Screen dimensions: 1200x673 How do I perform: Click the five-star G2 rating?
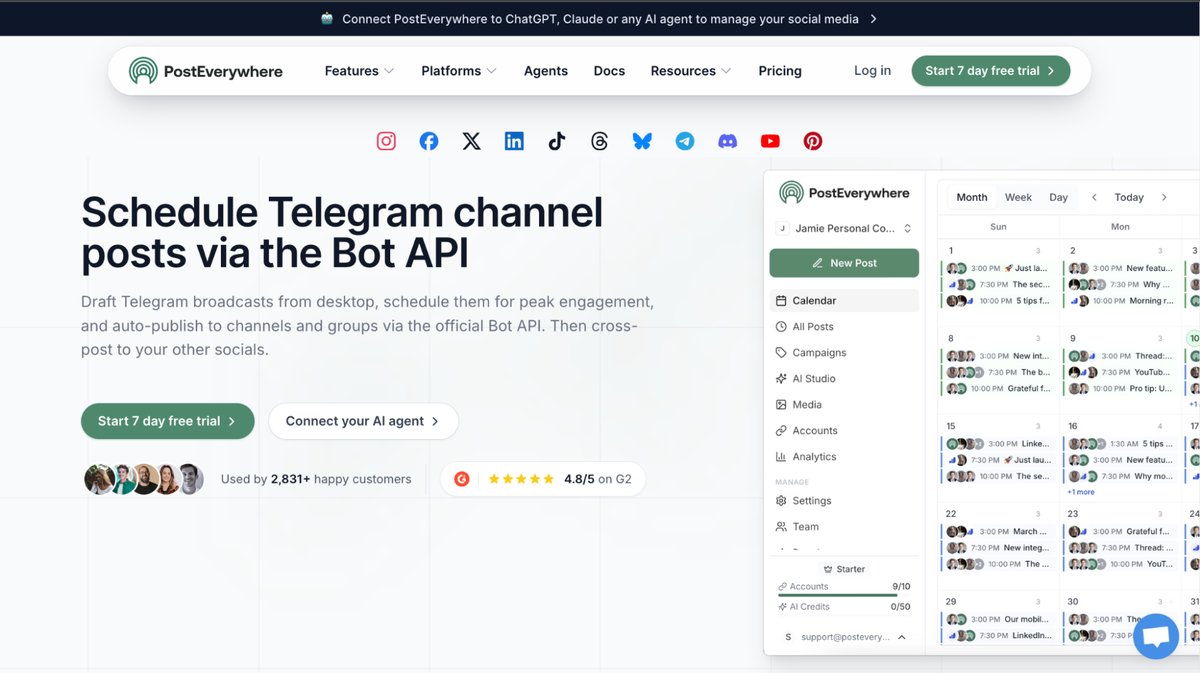point(521,479)
